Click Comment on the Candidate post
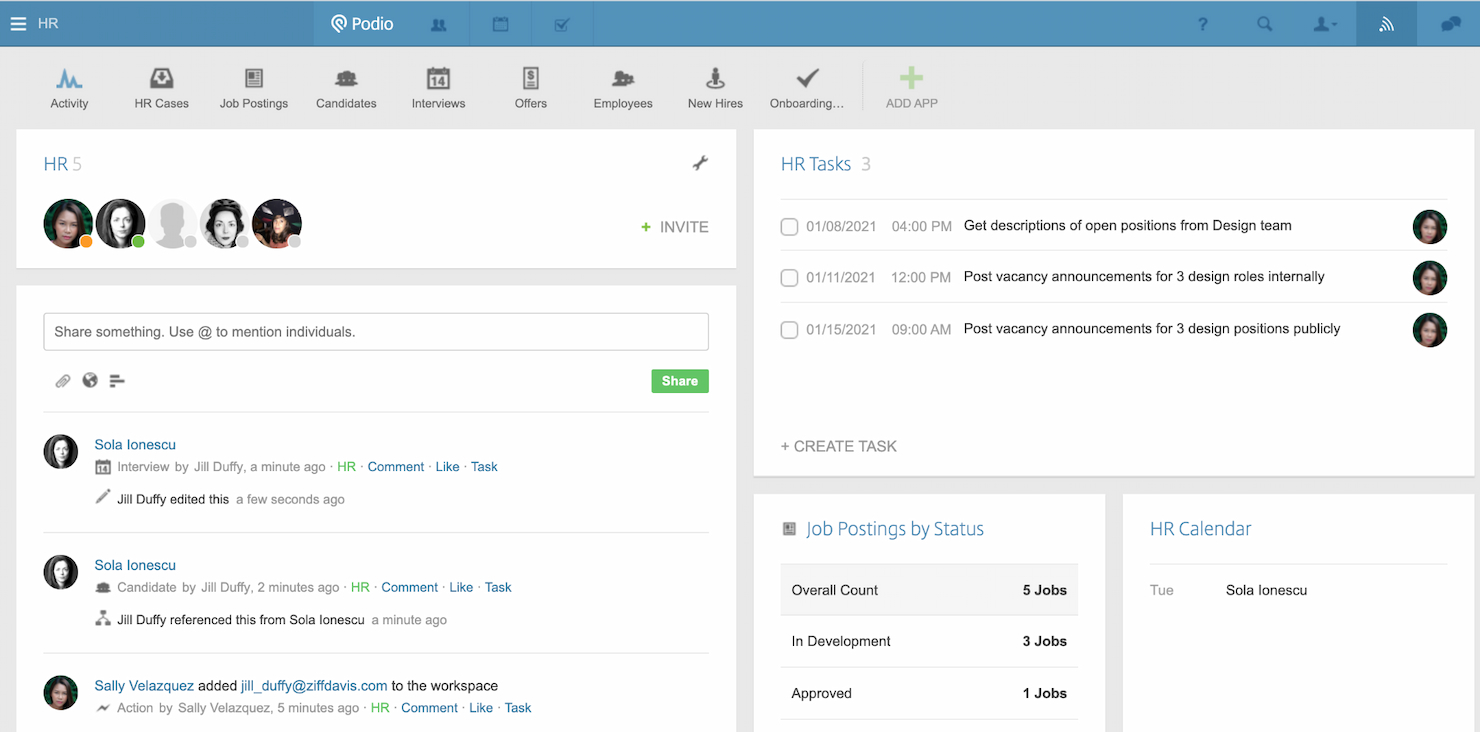 (x=410, y=588)
